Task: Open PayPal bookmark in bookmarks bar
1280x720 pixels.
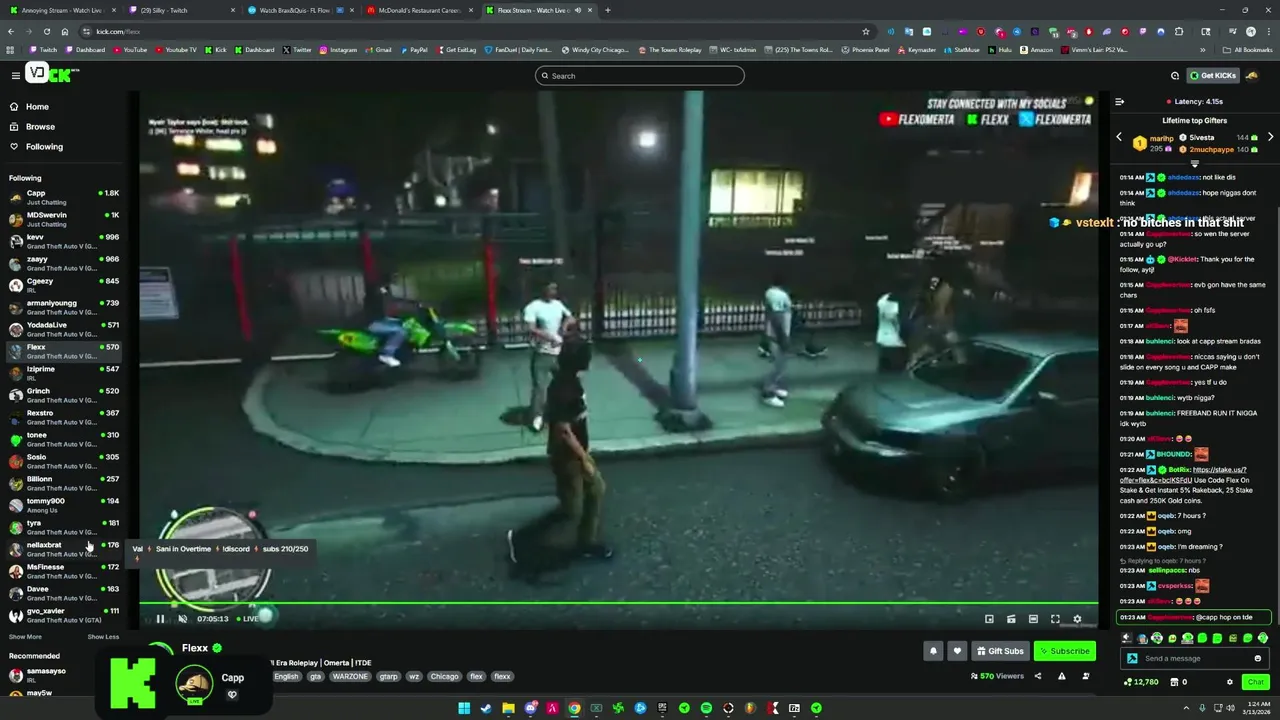Action: 415,49
